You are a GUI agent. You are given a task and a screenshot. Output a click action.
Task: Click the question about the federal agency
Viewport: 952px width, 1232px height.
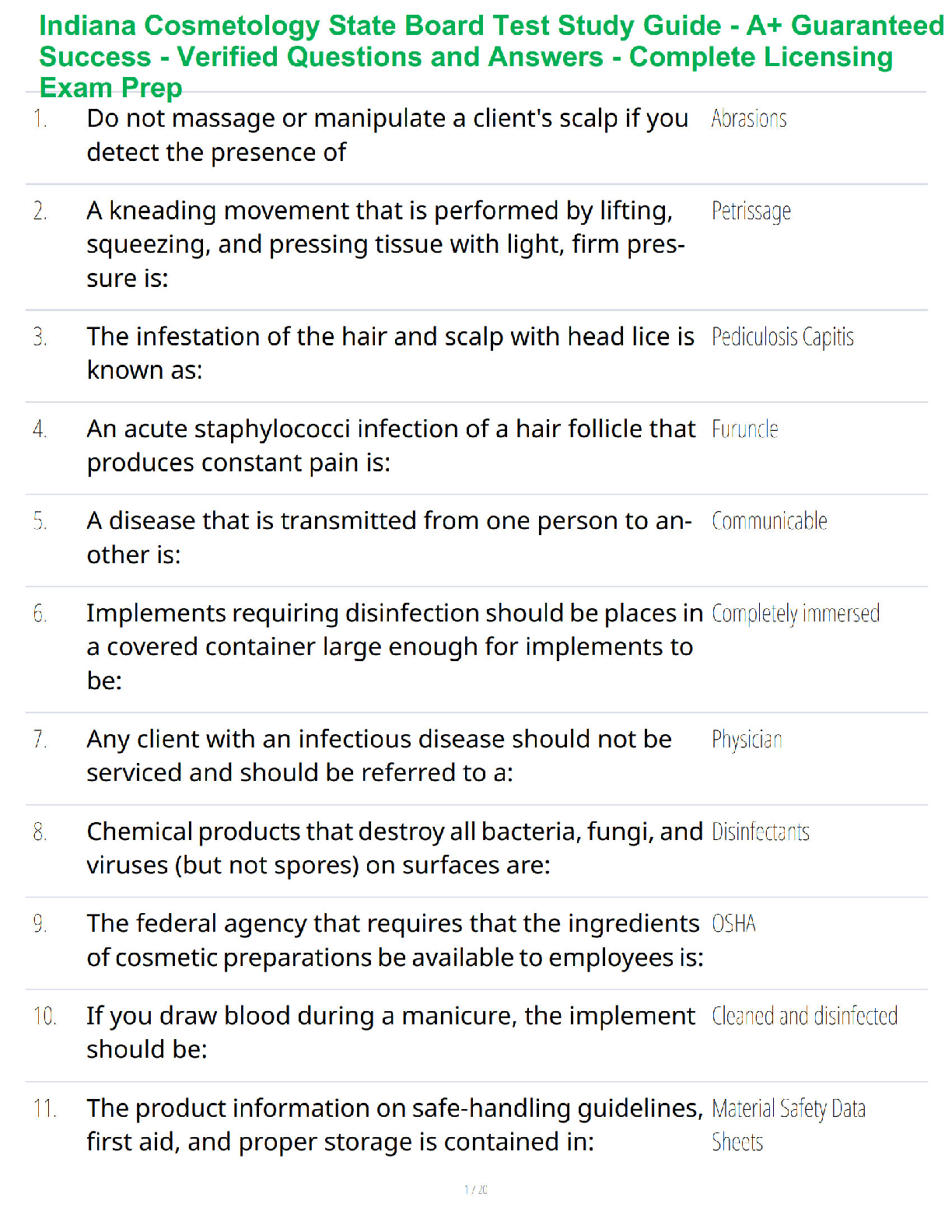click(394, 940)
